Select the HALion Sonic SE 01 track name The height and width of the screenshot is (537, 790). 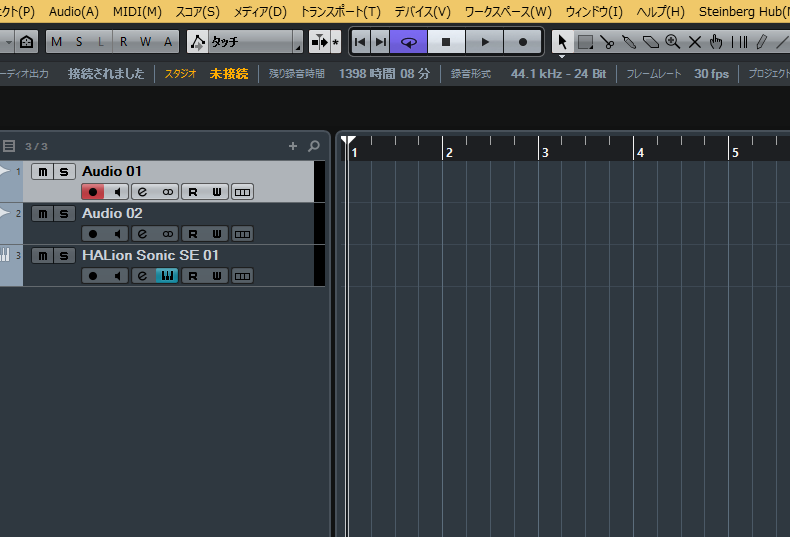click(150, 255)
